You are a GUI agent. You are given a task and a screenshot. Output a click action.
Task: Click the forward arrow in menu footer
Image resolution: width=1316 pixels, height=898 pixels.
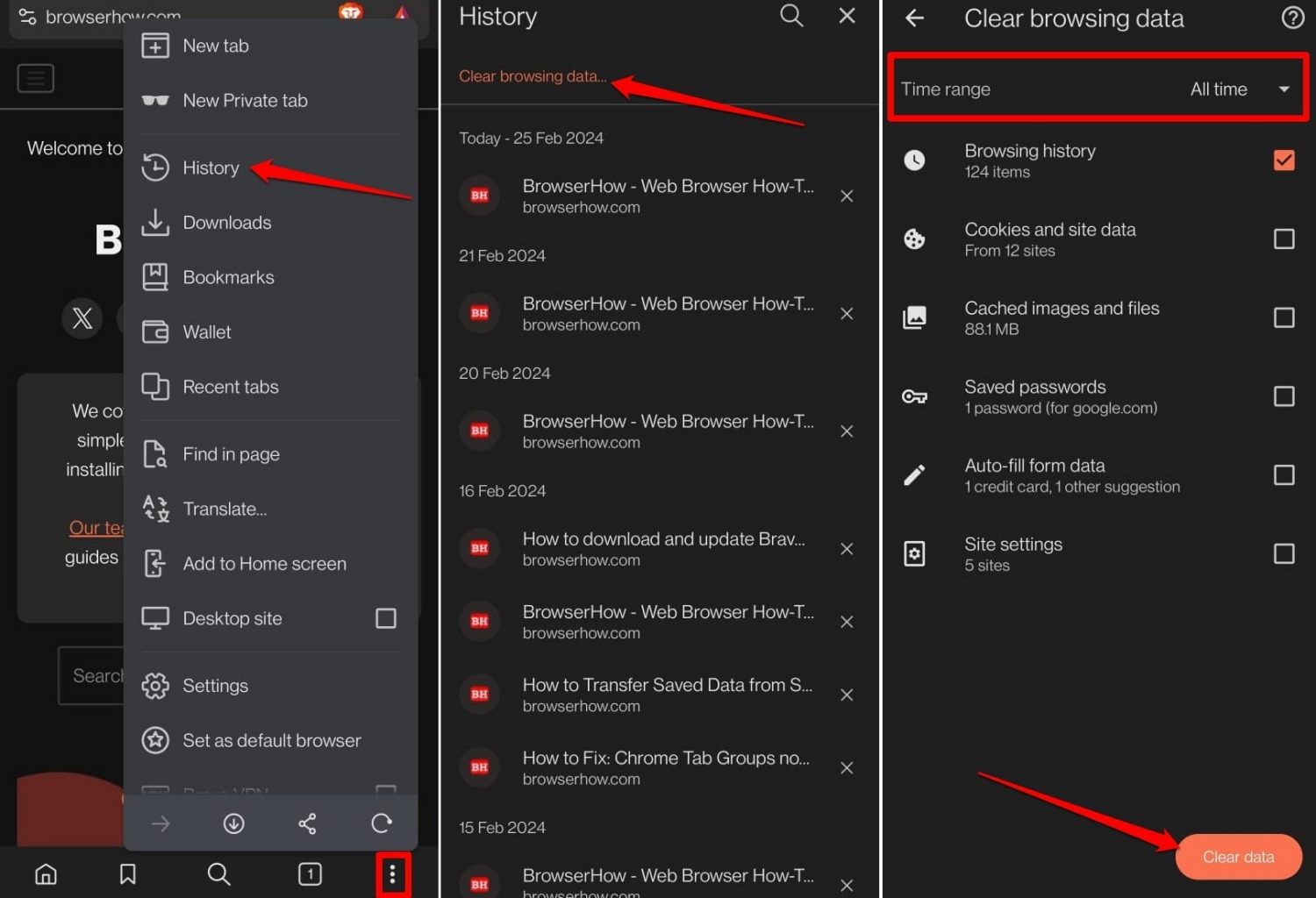(x=161, y=823)
